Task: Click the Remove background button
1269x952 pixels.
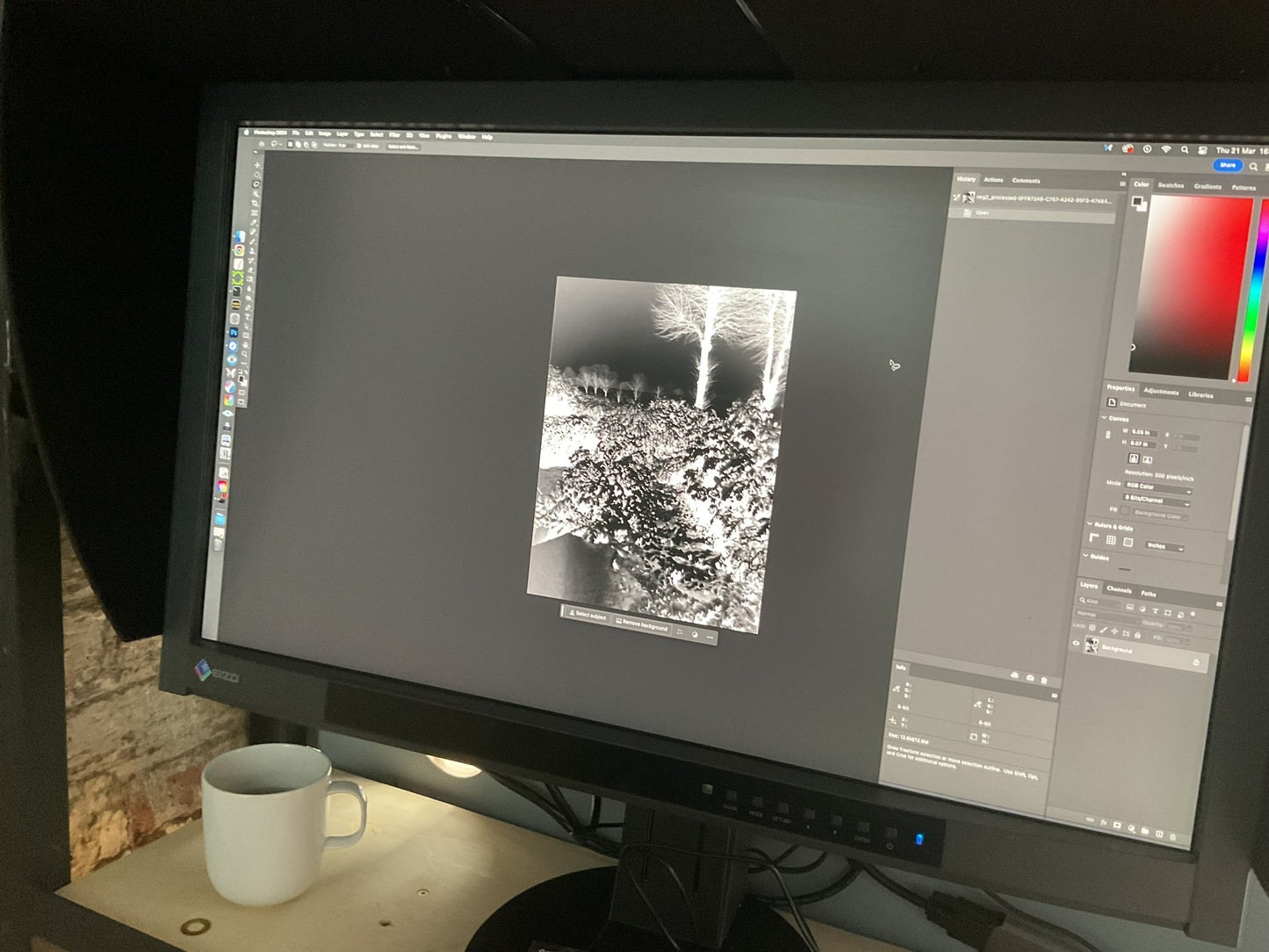Action: [642, 624]
